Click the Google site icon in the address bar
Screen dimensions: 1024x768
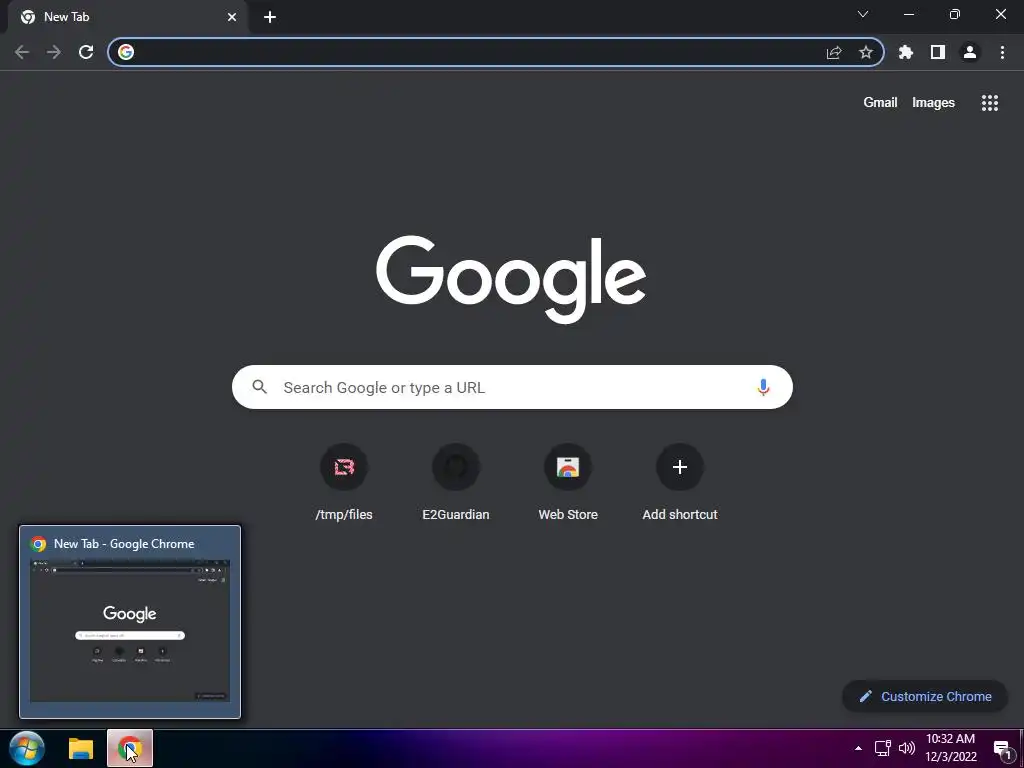tap(126, 52)
